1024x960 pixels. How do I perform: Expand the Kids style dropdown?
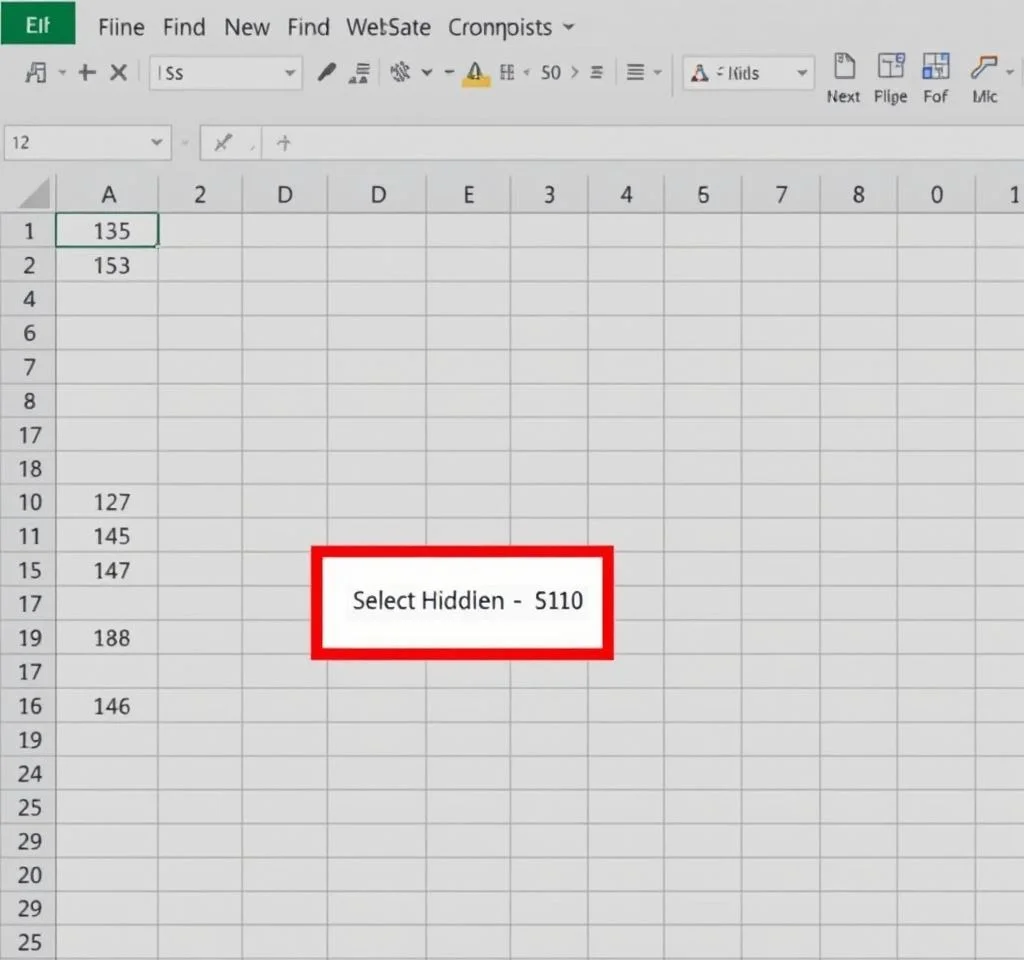point(802,73)
